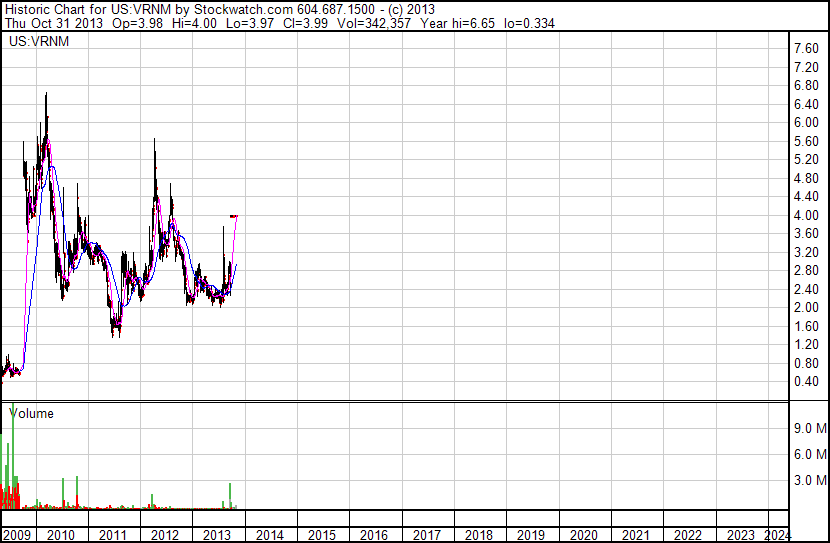This screenshot has width=830, height=543.
Task: Click the 2013 year label on time axis
Action: (217, 535)
